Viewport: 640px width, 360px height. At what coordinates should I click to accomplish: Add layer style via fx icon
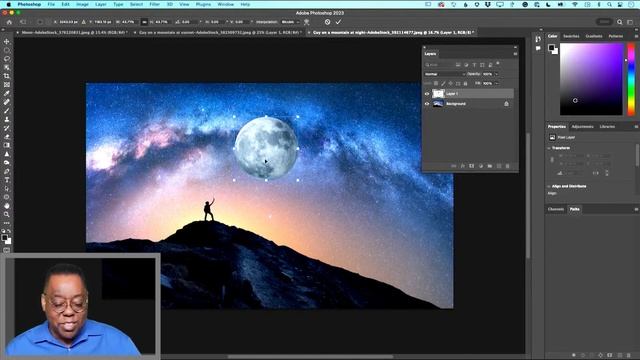pyautogui.click(x=463, y=166)
